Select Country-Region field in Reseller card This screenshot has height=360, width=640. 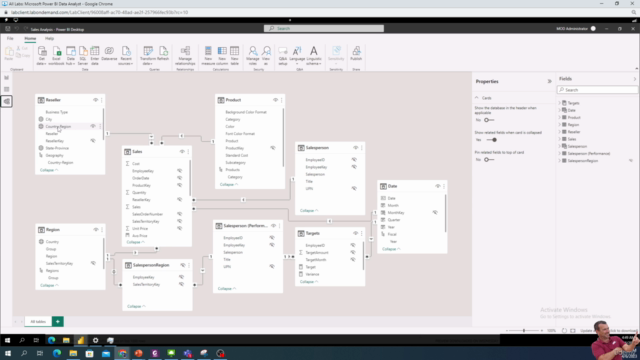tap(58, 127)
